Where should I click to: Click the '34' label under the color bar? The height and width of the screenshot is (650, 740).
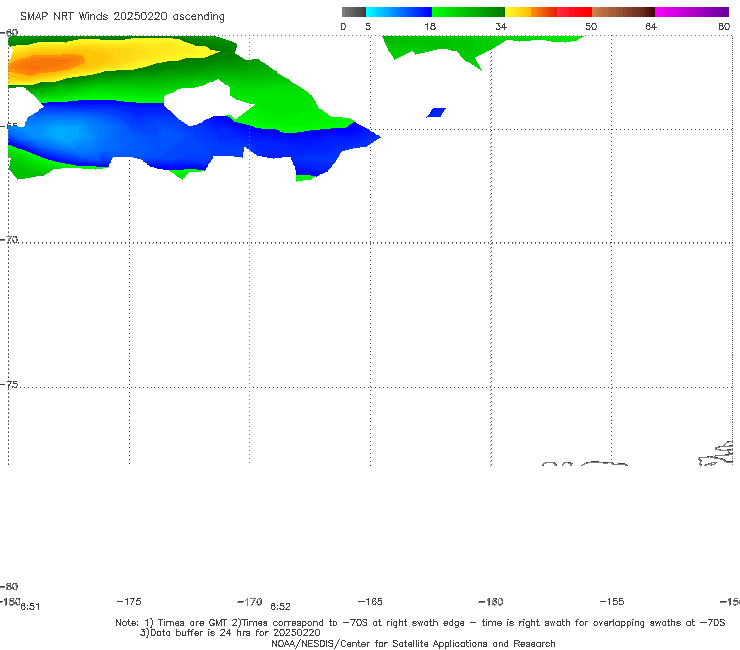click(501, 27)
